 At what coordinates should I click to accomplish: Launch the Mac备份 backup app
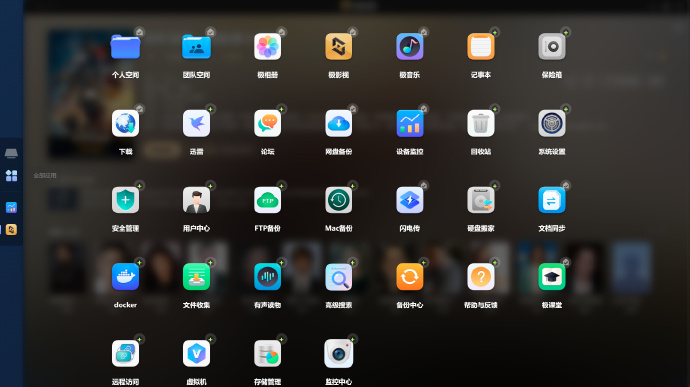coord(338,200)
